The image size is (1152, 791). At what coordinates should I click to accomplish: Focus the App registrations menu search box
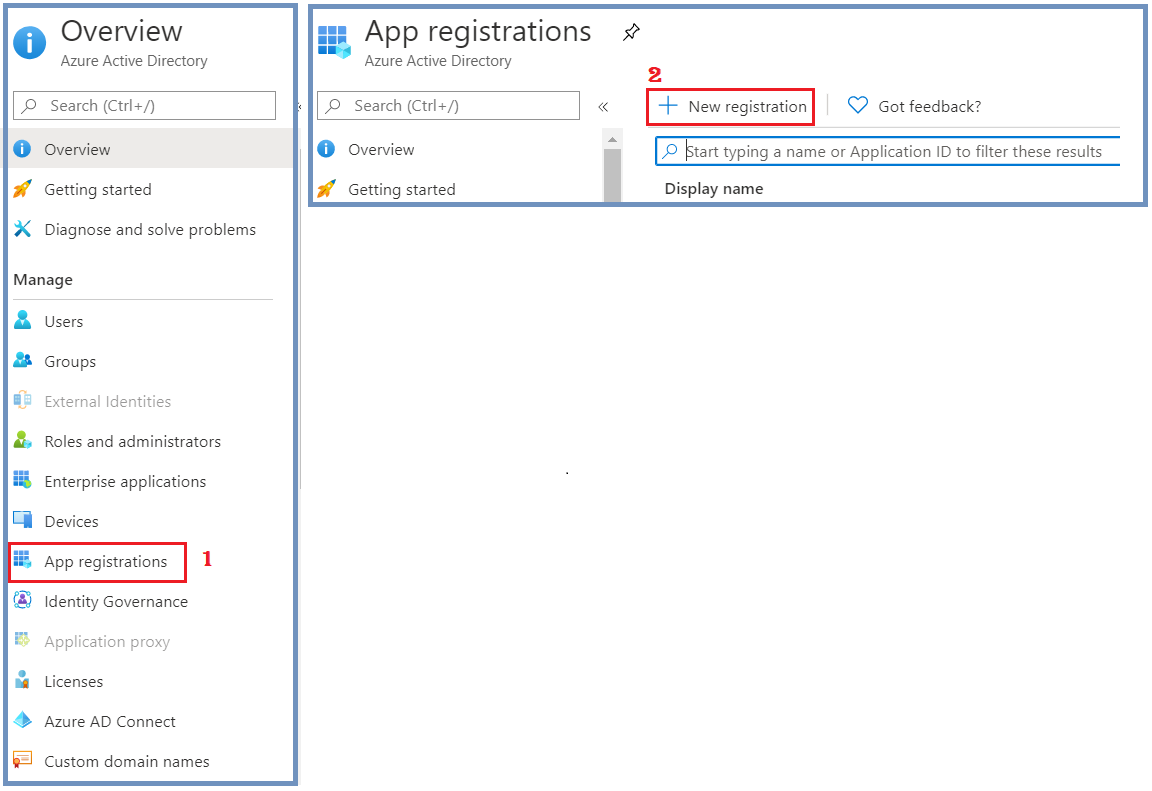click(x=448, y=105)
